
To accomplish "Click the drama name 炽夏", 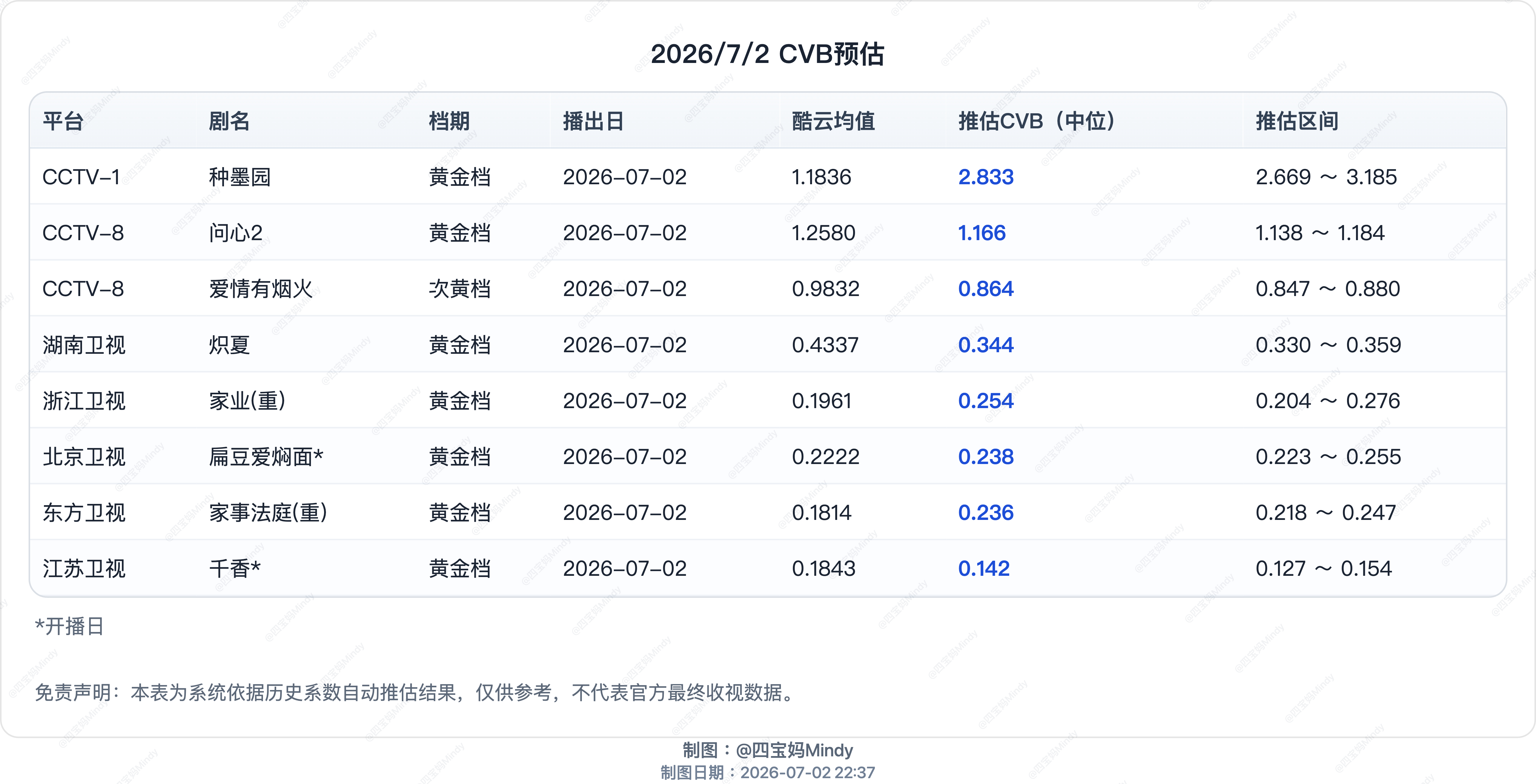I will [229, 345].
